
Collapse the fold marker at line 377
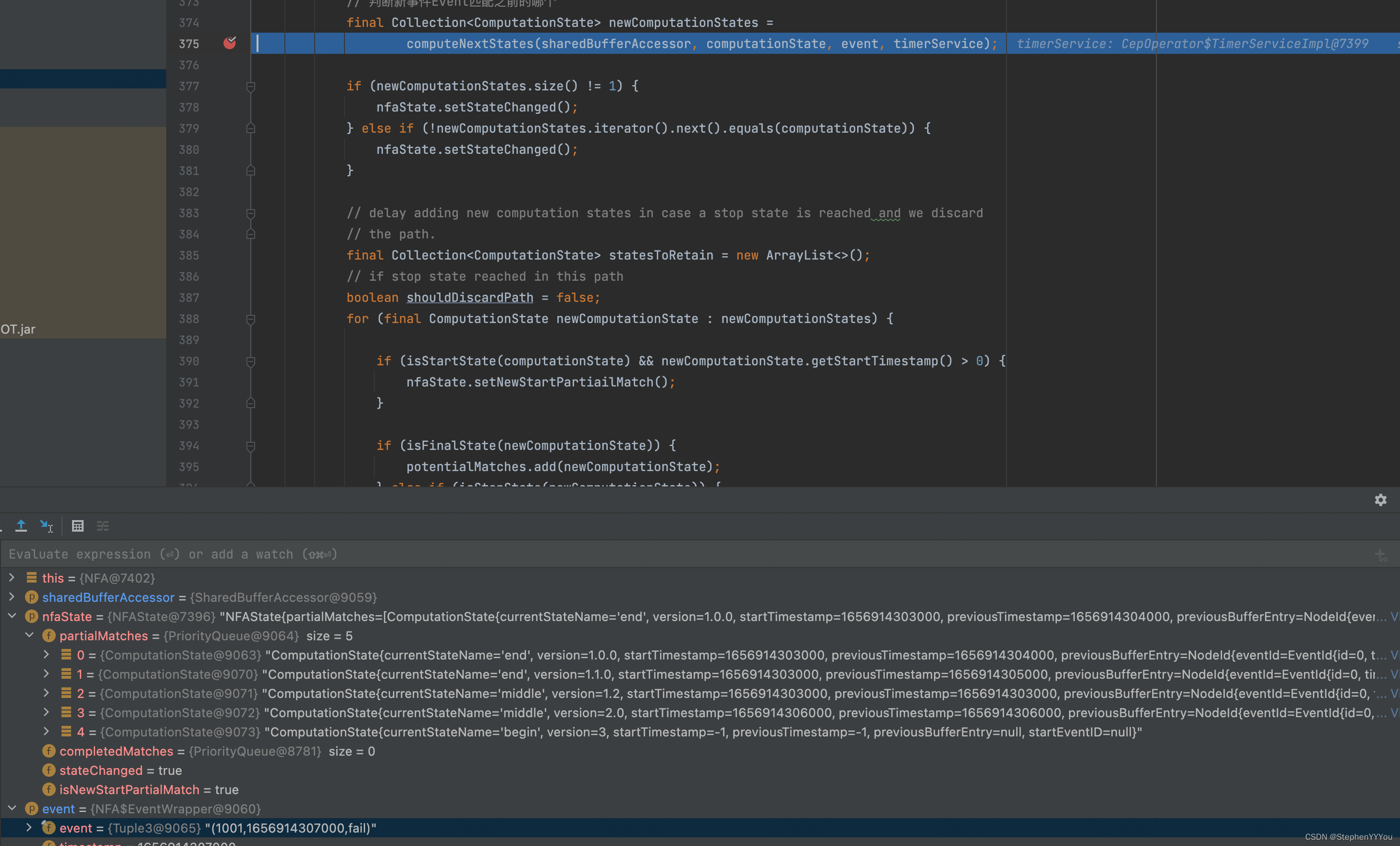click(x=251, y=87)
